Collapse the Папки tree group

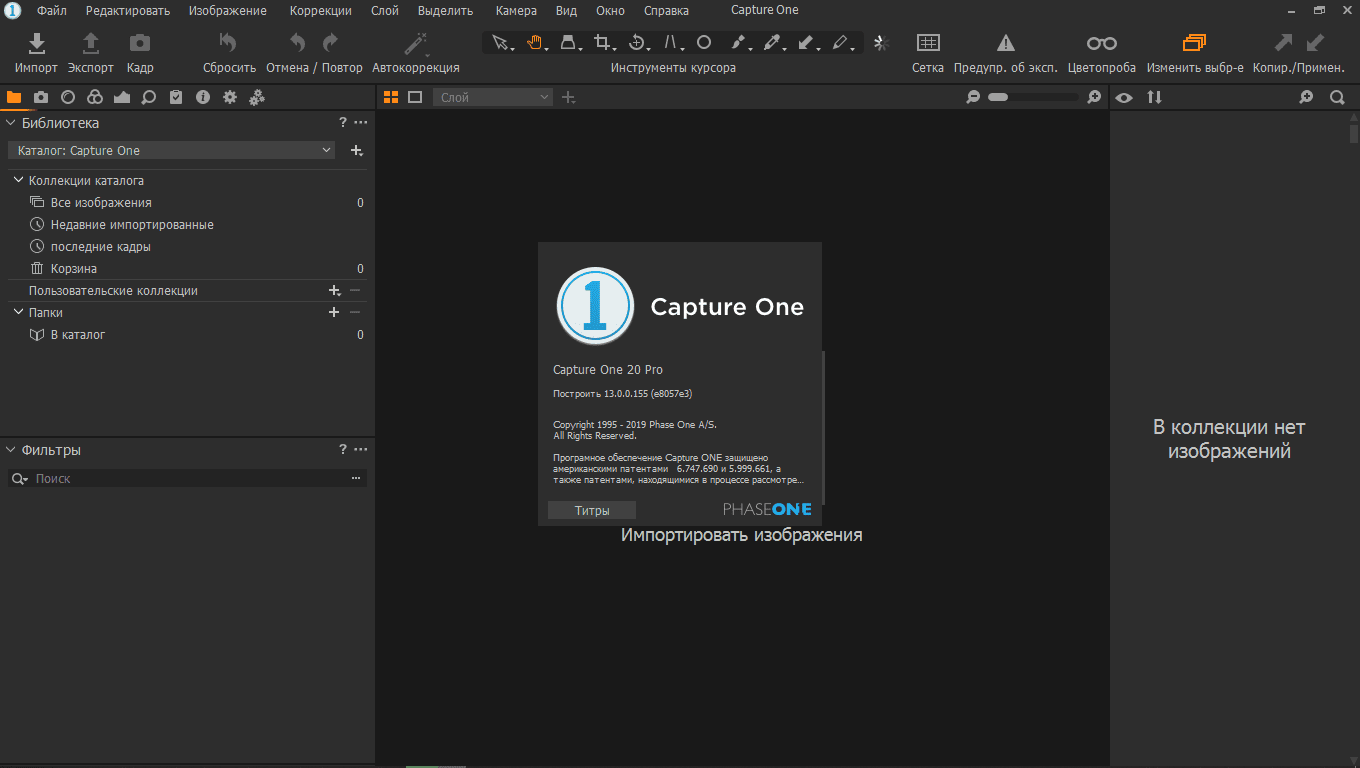point(19,312)
